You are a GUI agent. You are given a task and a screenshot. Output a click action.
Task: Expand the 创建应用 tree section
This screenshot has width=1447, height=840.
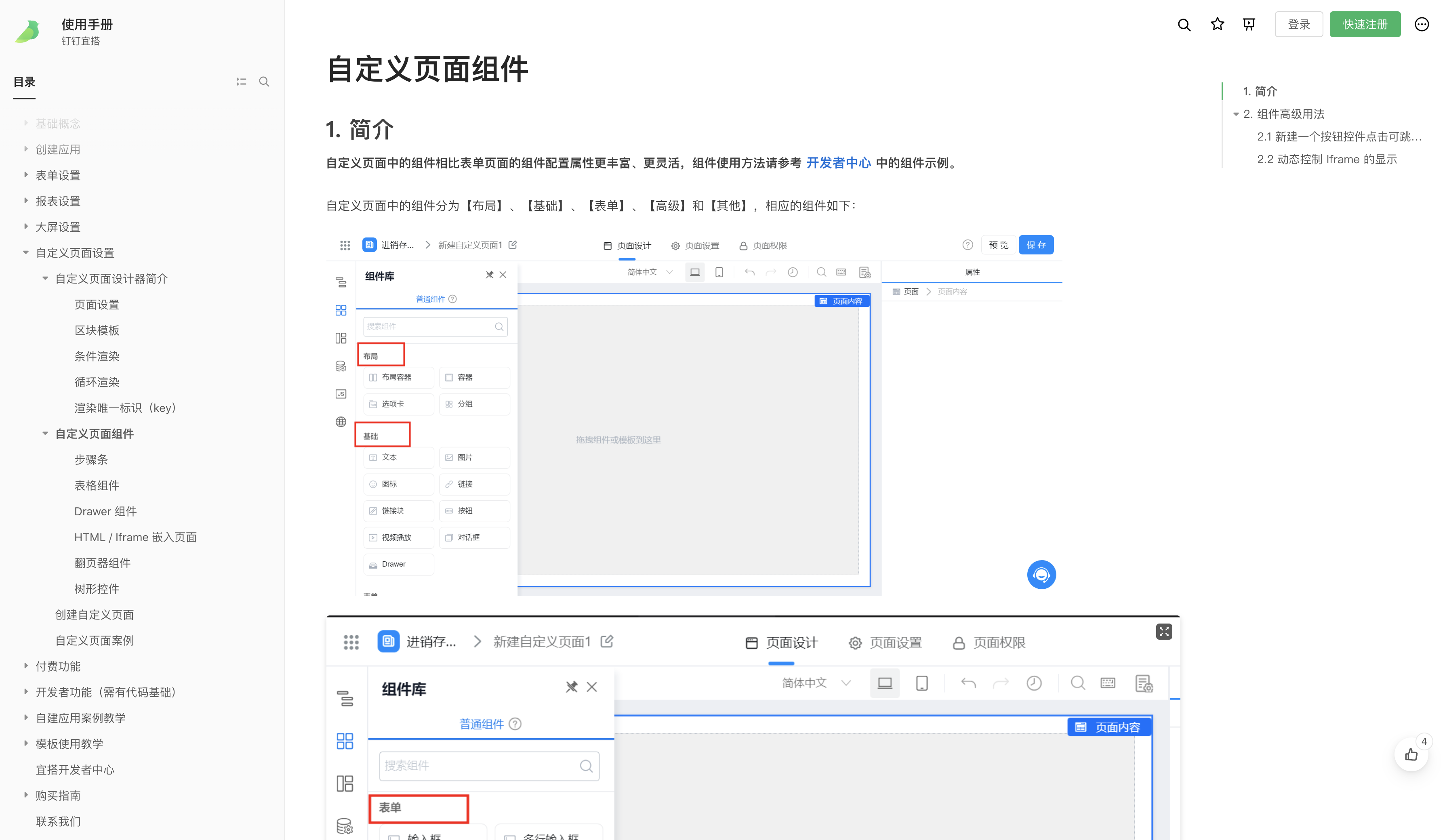(26, 149)
